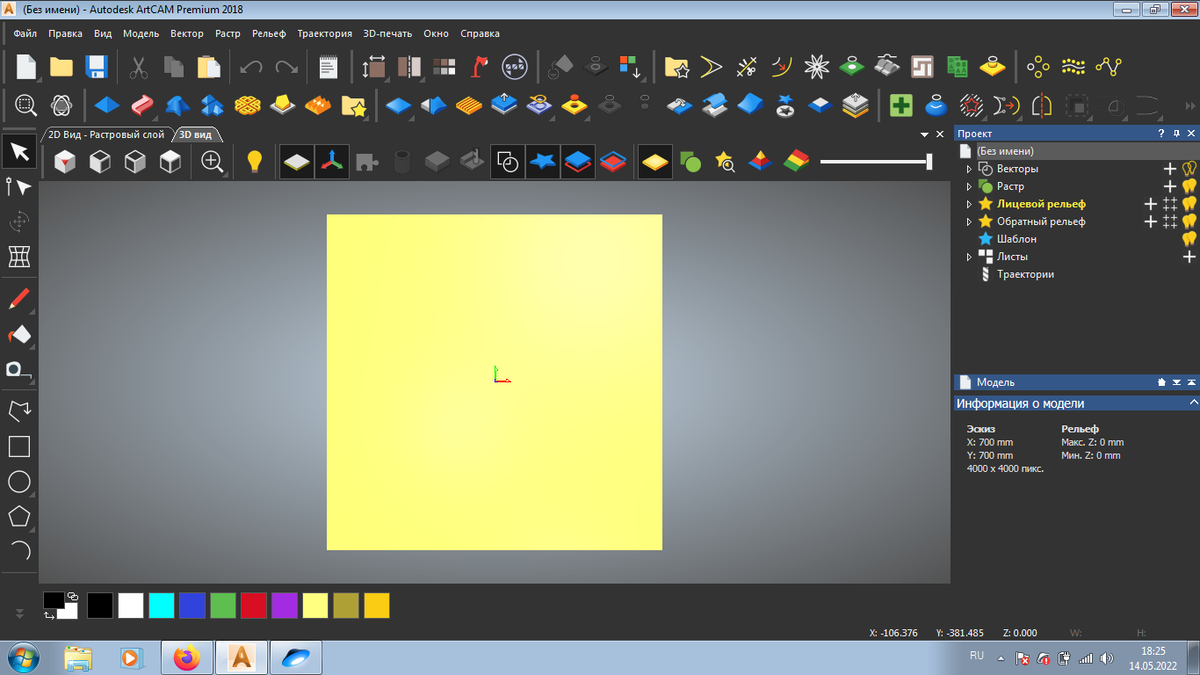The image size is (1200, 675).
Task: Toggle the Векторы layer visibility bulb
Action: tap(1189, 169)
